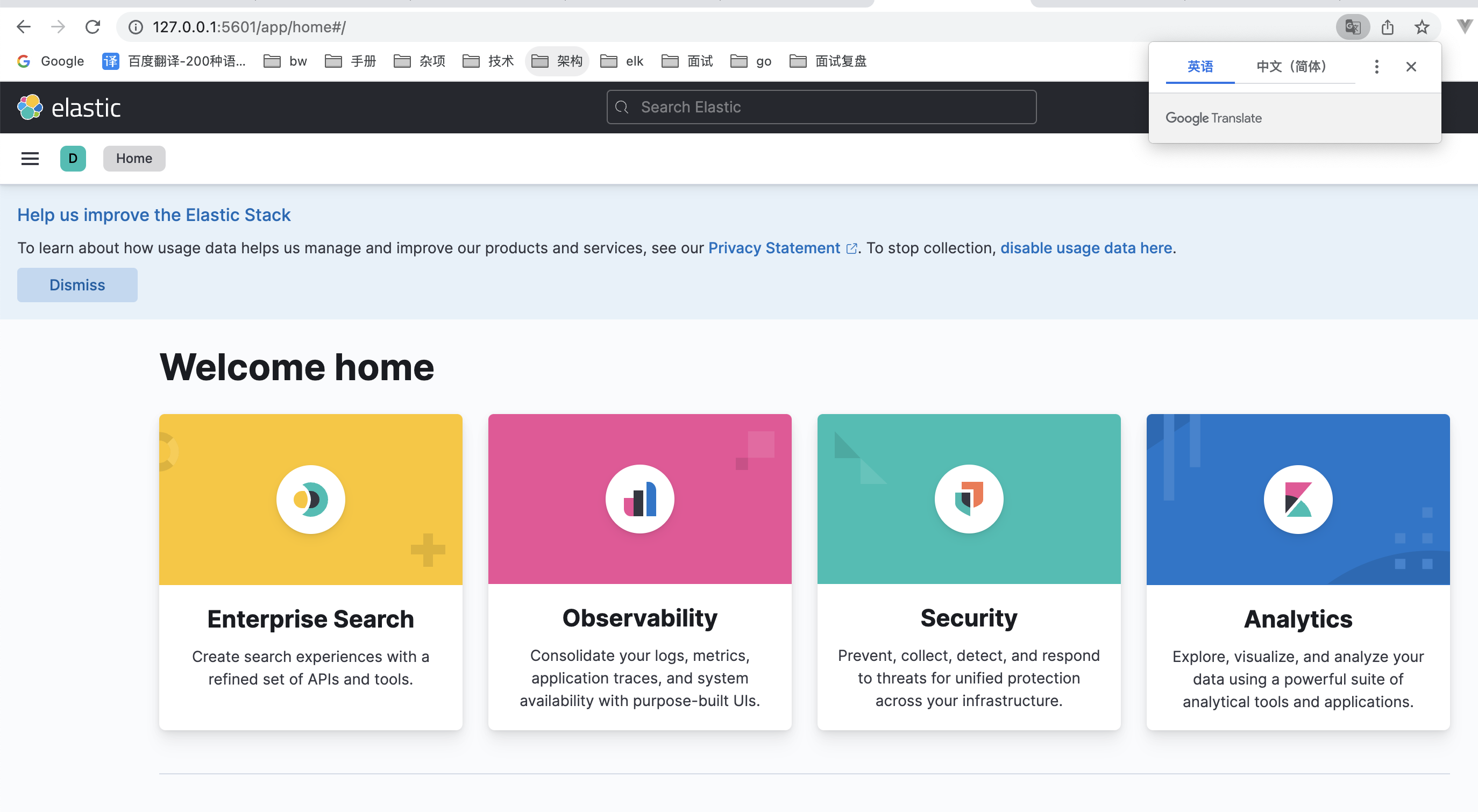This screenshot has height=812, width=1478.
Task: Click 'Prevent, collect, detect, and respond' text
Action: pos(969,678)
